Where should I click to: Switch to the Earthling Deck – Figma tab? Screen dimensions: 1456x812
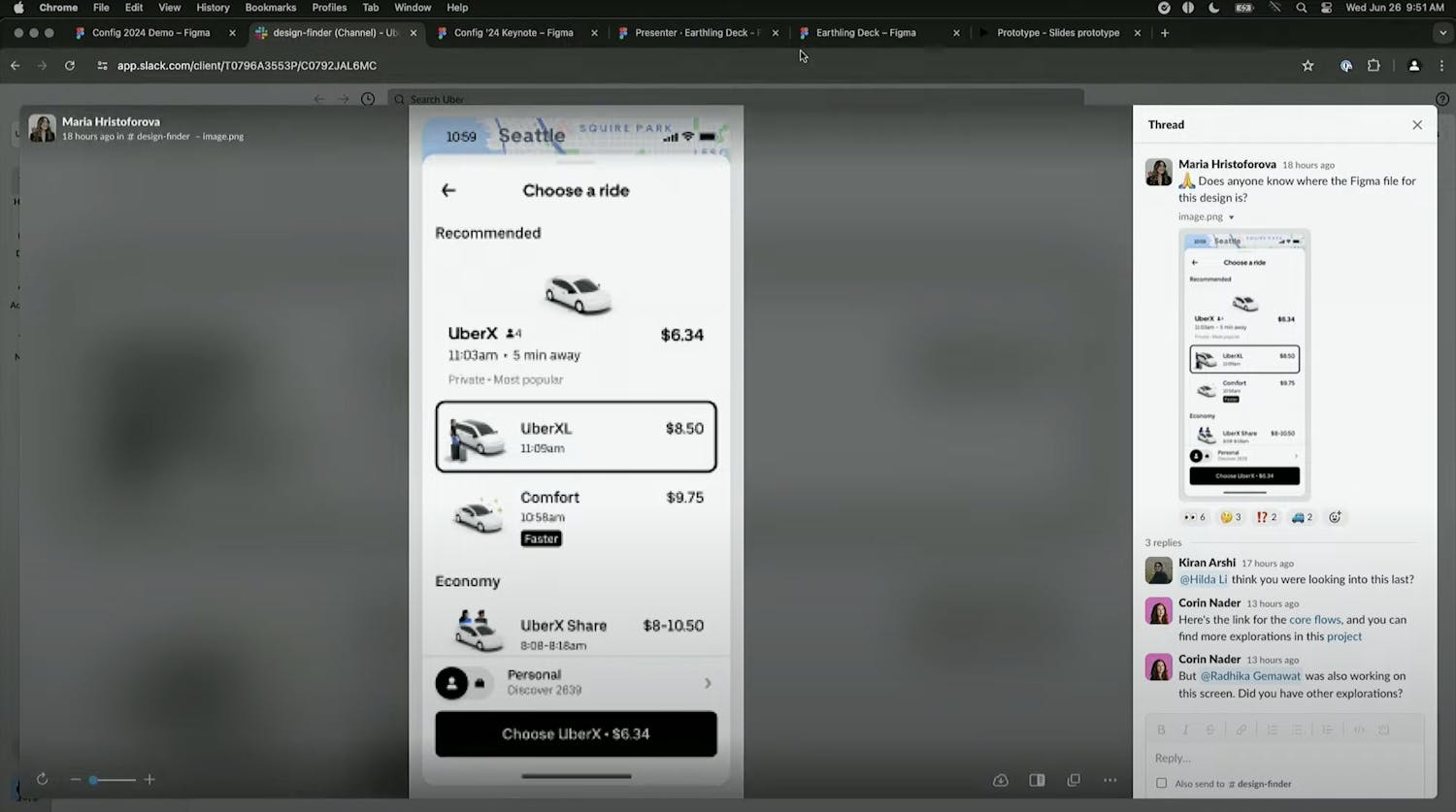(865, 33)
